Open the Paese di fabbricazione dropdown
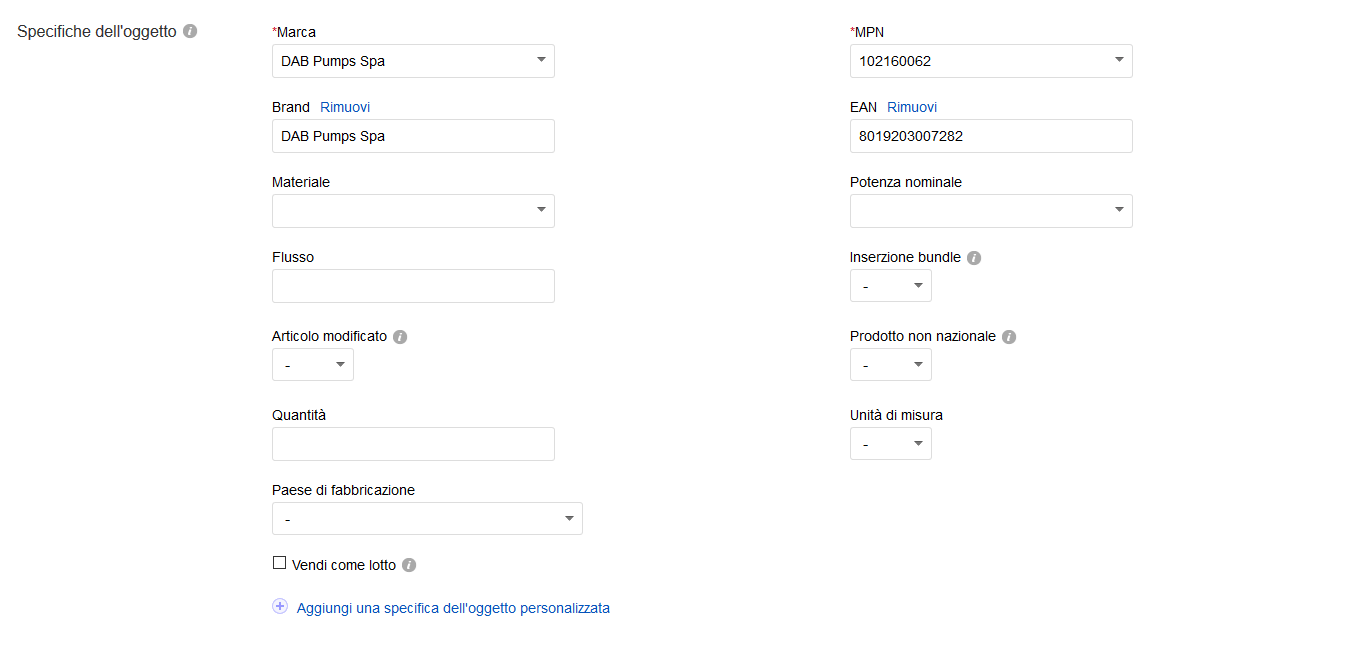Image resolution: width=1359 pixels, height=658 pixels. [x=427, y=519]
